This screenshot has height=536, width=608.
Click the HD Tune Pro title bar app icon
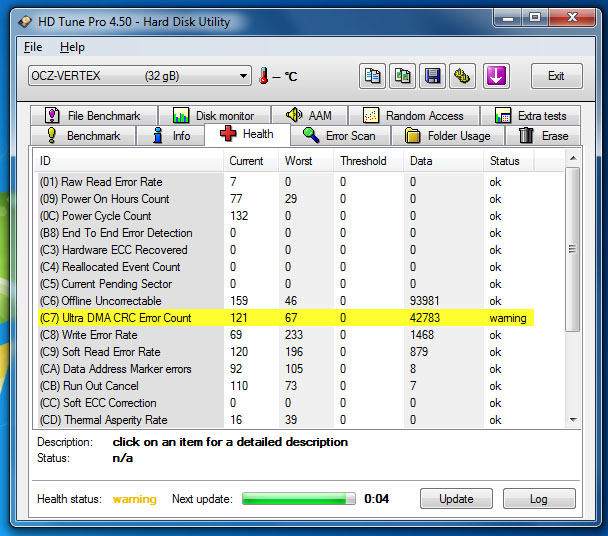coord(25,21)
